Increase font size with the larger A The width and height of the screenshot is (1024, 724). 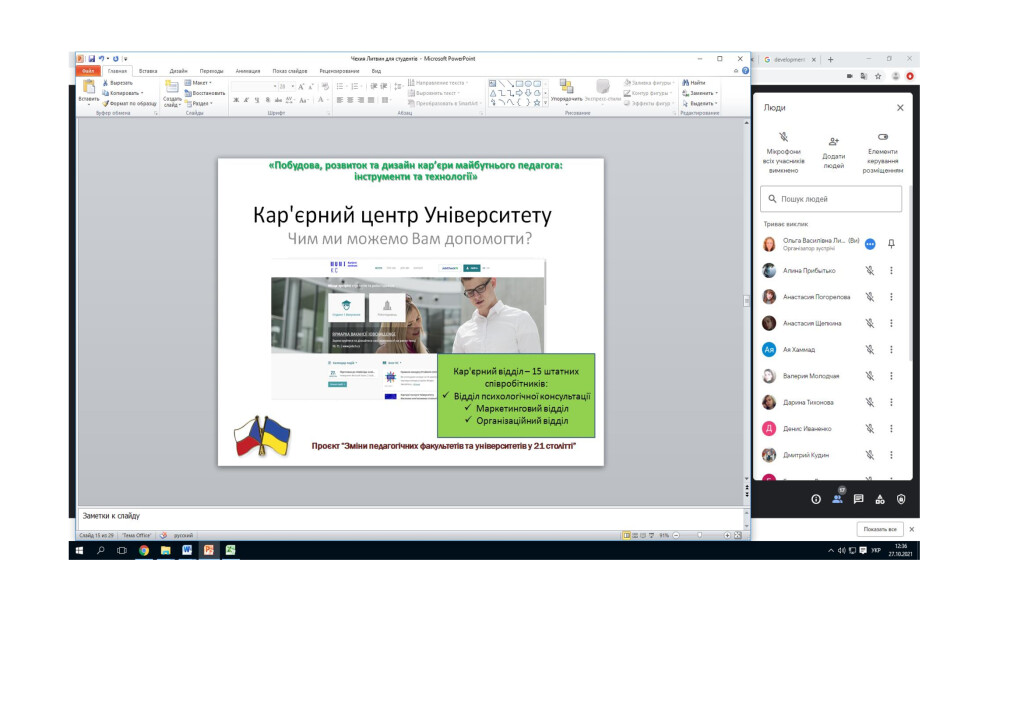point(301,86)
